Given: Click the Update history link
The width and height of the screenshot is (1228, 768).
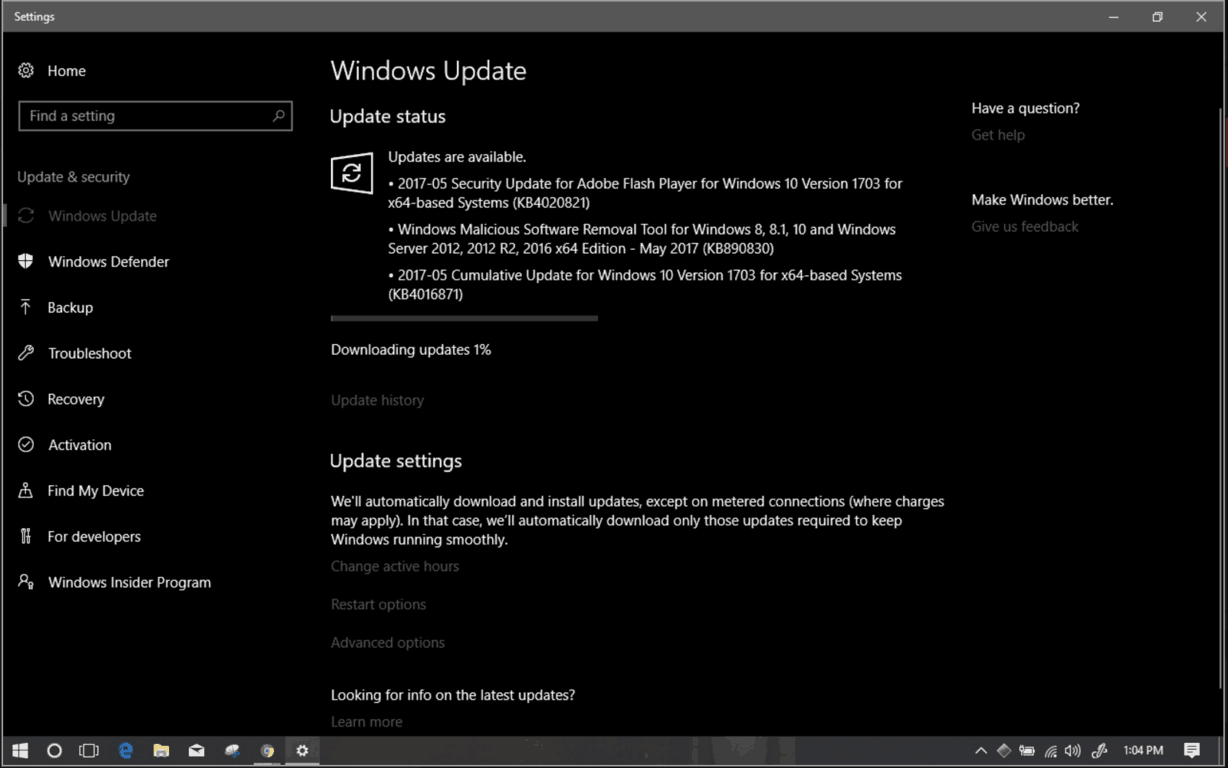Looking at the screenshot, I should click(377, 400).
